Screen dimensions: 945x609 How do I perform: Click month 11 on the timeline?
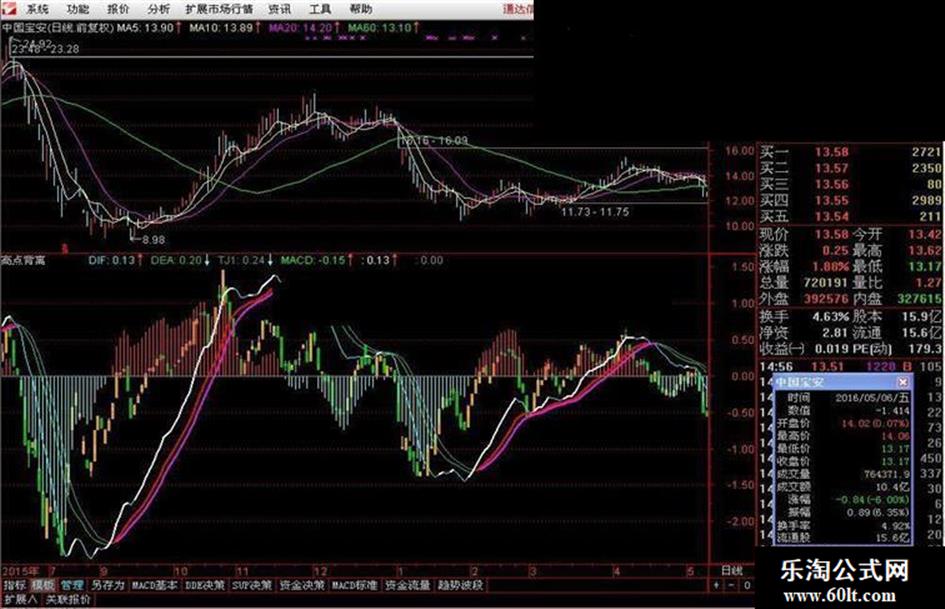click(242, 570)
